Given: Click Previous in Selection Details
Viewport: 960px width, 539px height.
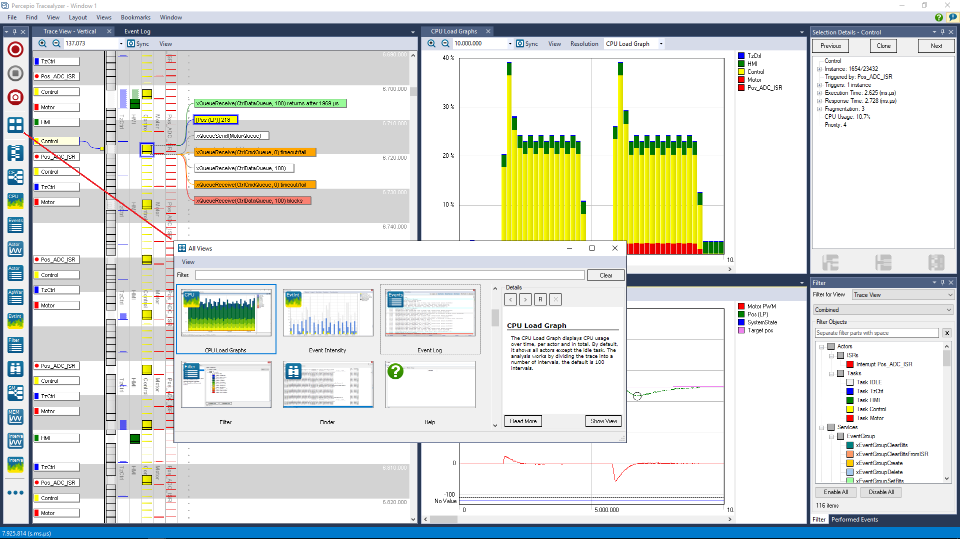Looking at the screenshot, I should tap(830, 46).
